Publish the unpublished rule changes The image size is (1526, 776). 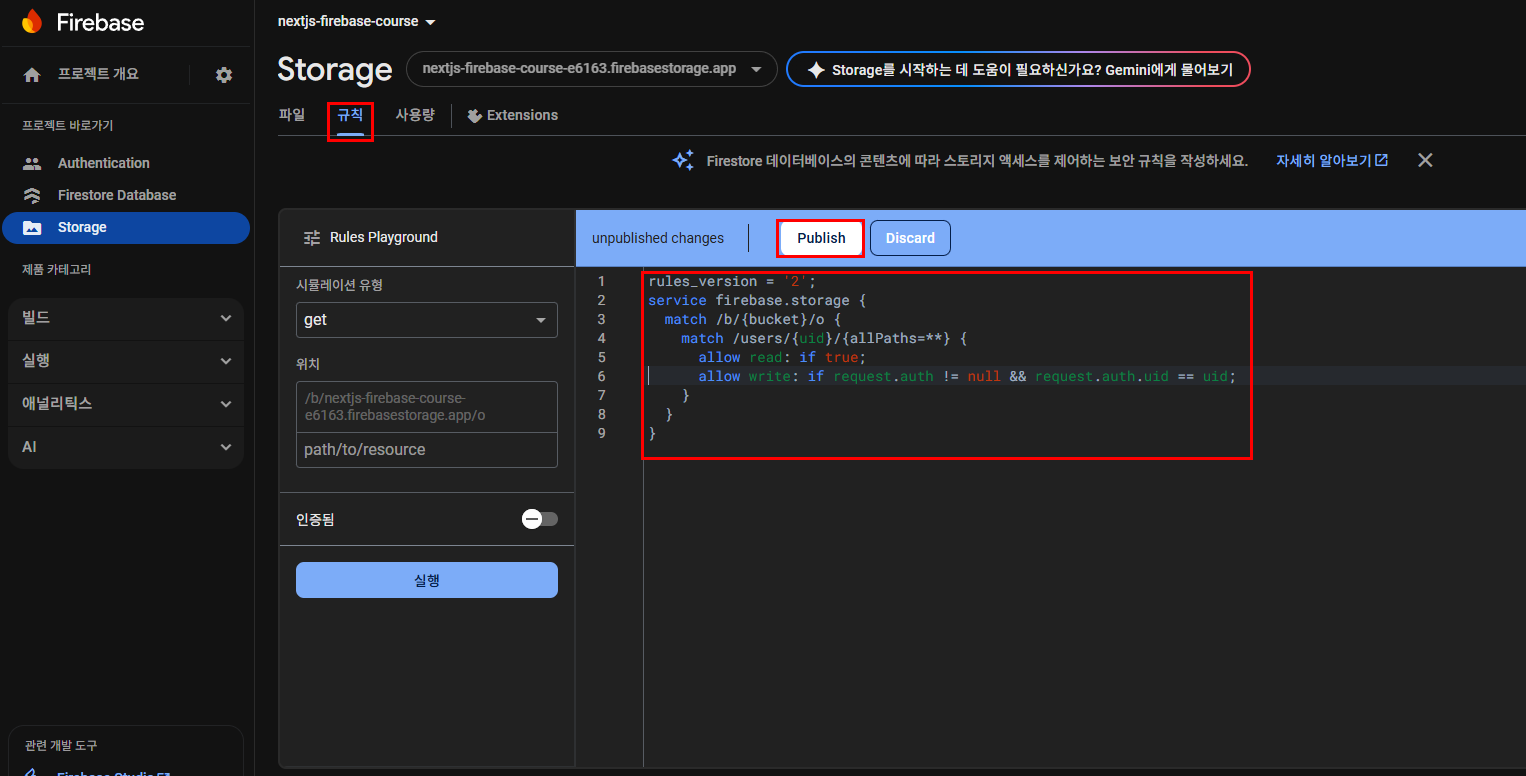[x=821, y=238]
